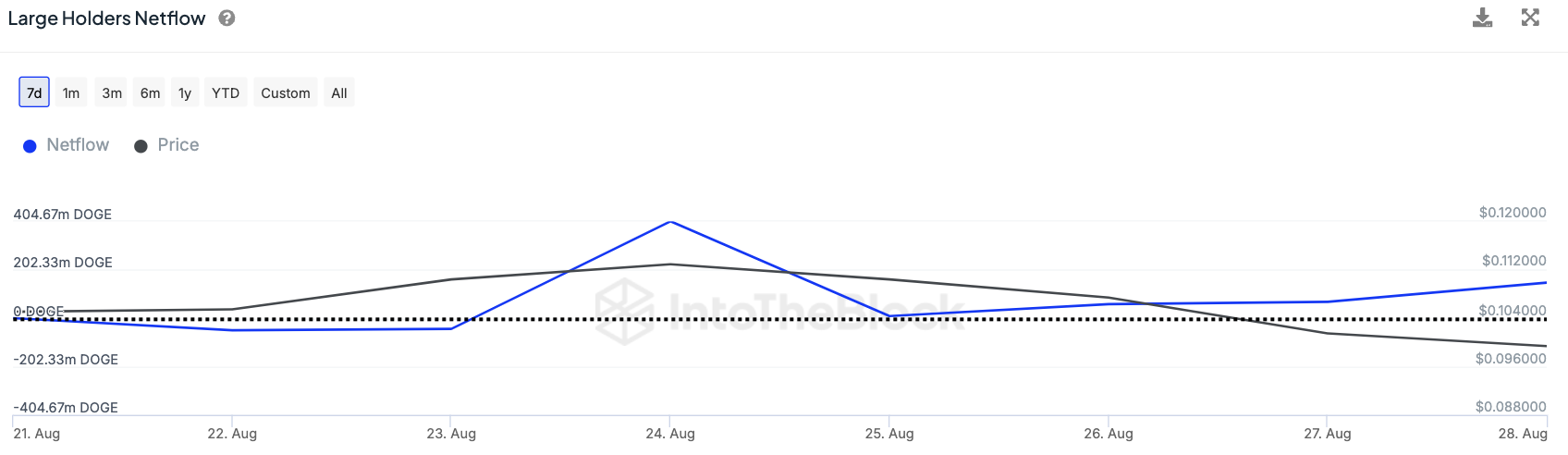Select the 6m range button
The width and height of the screenshot is (1568, 455).
tap(150, 92)
